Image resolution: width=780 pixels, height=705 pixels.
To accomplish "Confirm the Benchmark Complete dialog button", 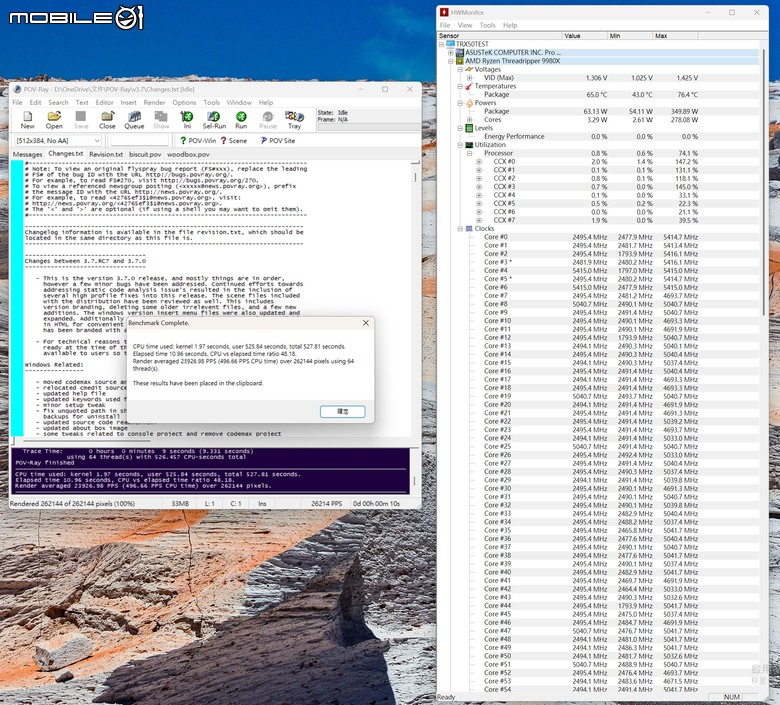I will point(342,411).
